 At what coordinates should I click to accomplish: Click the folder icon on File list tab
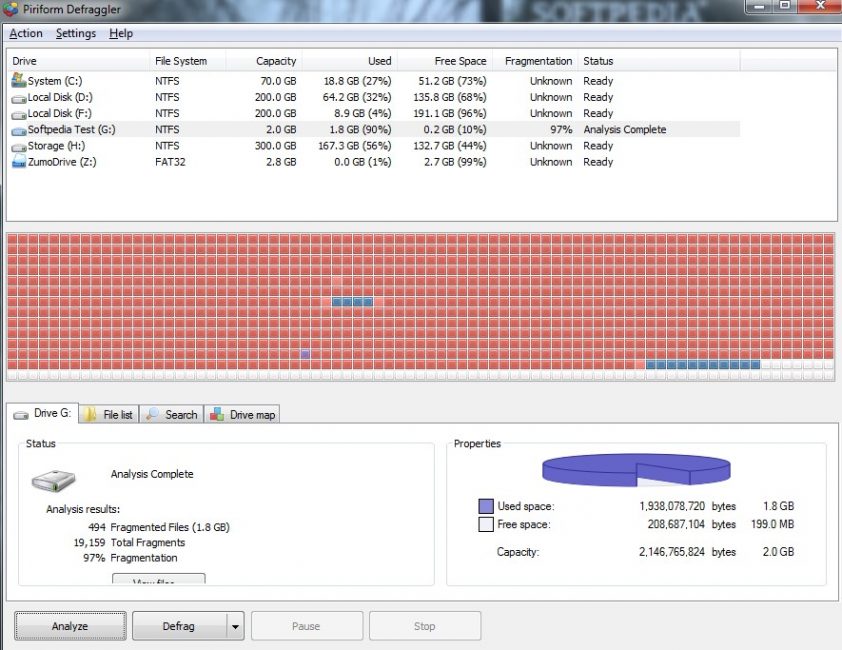pyautogui.click(x=90, y=415)
